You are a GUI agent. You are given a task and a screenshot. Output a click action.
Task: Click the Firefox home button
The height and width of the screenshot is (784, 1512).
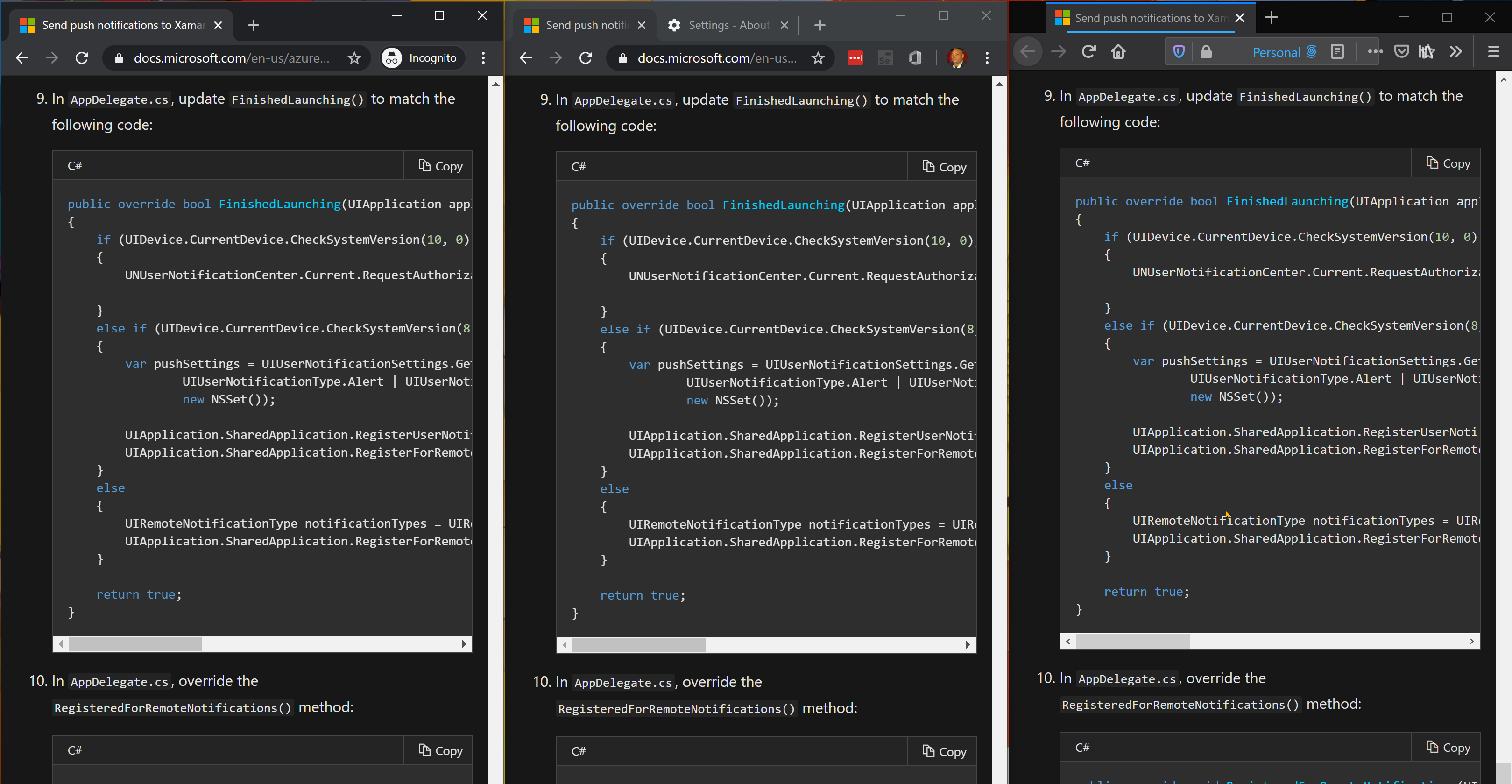[1119, 52]
